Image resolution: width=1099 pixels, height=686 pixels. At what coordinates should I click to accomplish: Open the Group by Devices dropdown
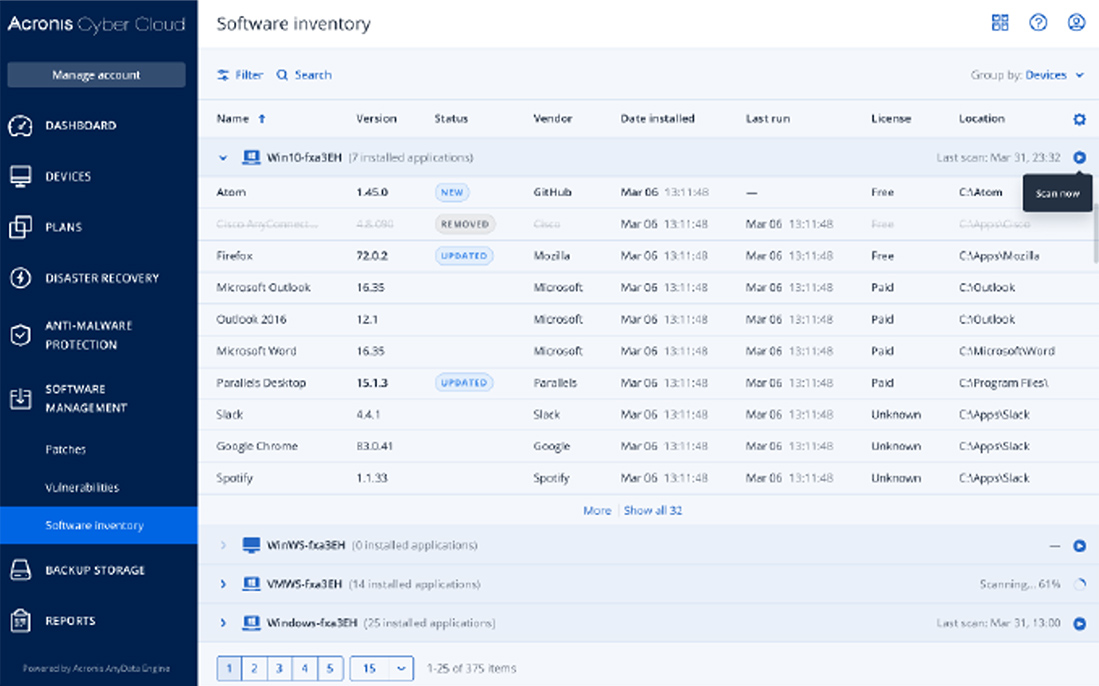click(x=1054, y=75)
